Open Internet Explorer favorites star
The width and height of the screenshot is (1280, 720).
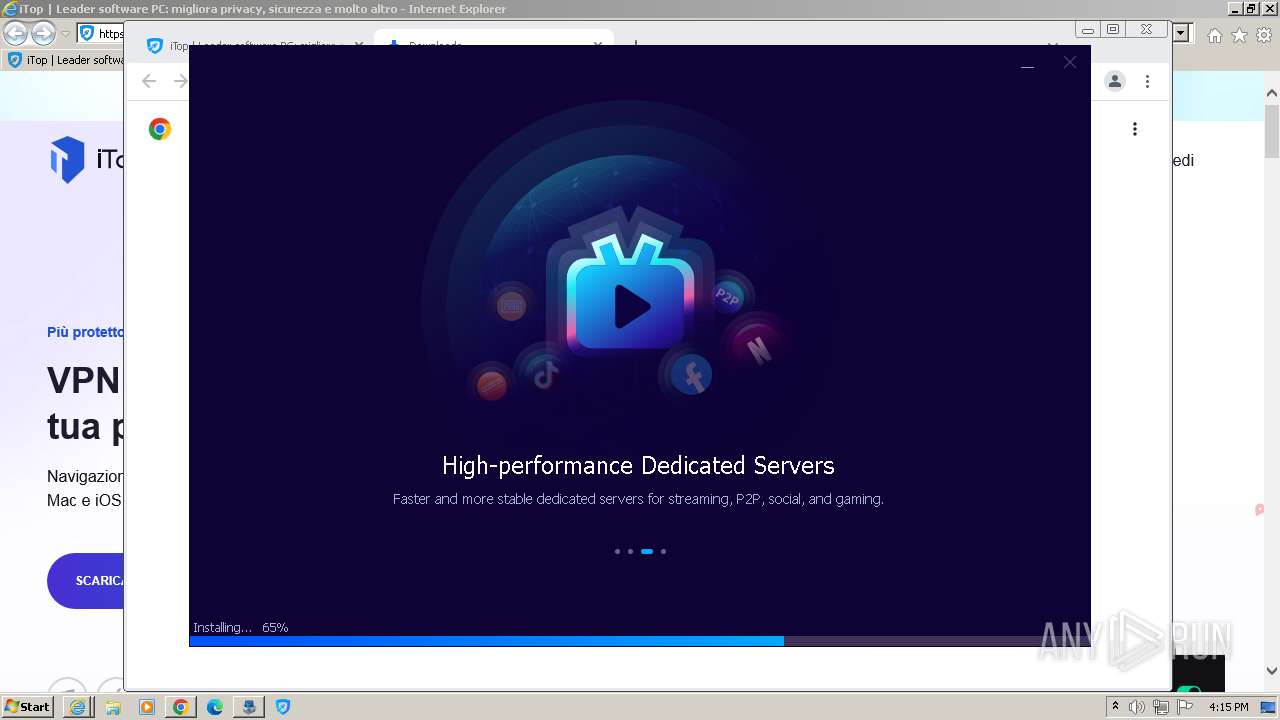click(1239, 35)
